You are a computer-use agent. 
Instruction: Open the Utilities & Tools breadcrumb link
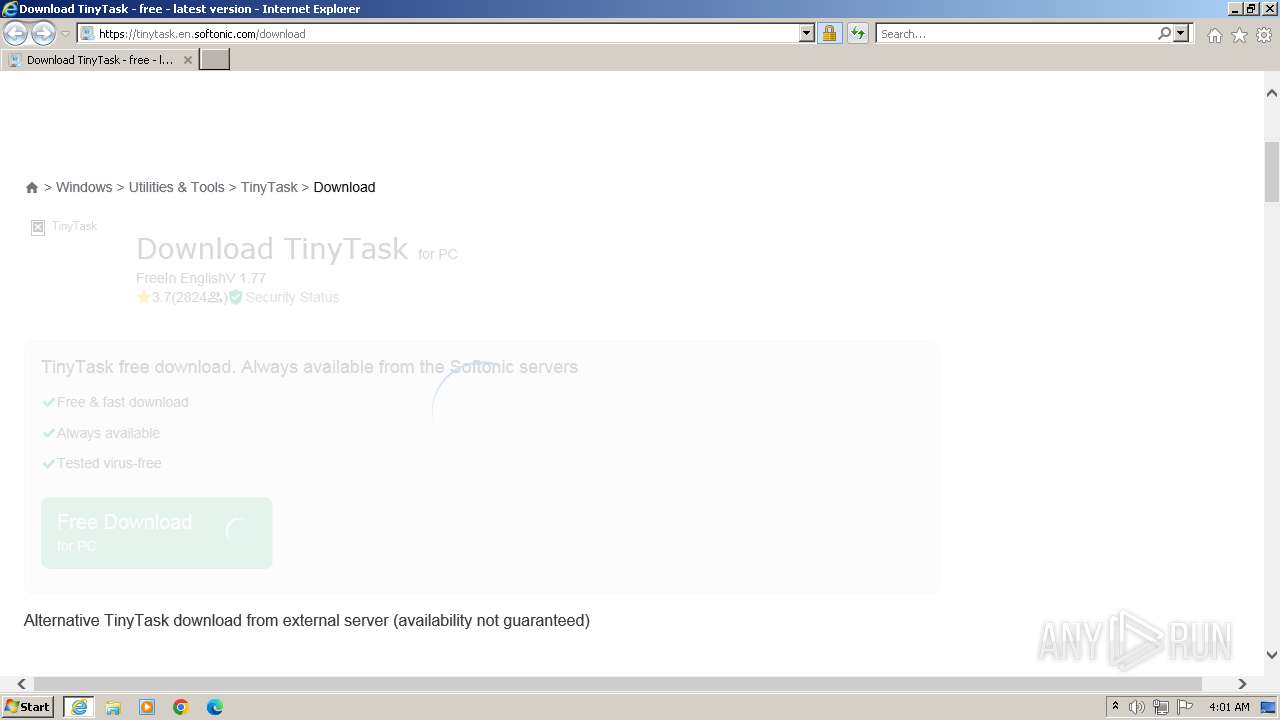[x=176, y=187]
